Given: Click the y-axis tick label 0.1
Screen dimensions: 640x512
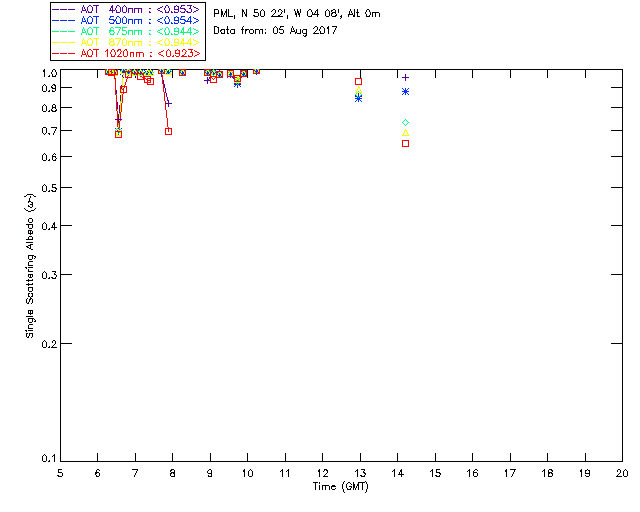Looking at the screenshot, I should pos(49,459).
